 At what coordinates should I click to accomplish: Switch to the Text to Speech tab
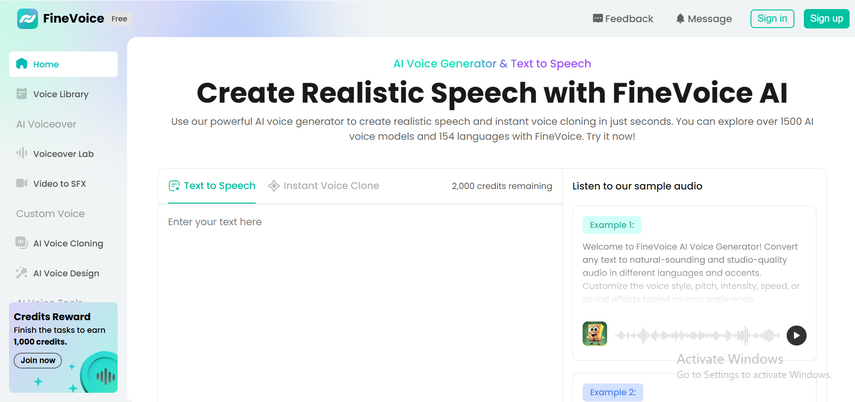click(212, 186)
